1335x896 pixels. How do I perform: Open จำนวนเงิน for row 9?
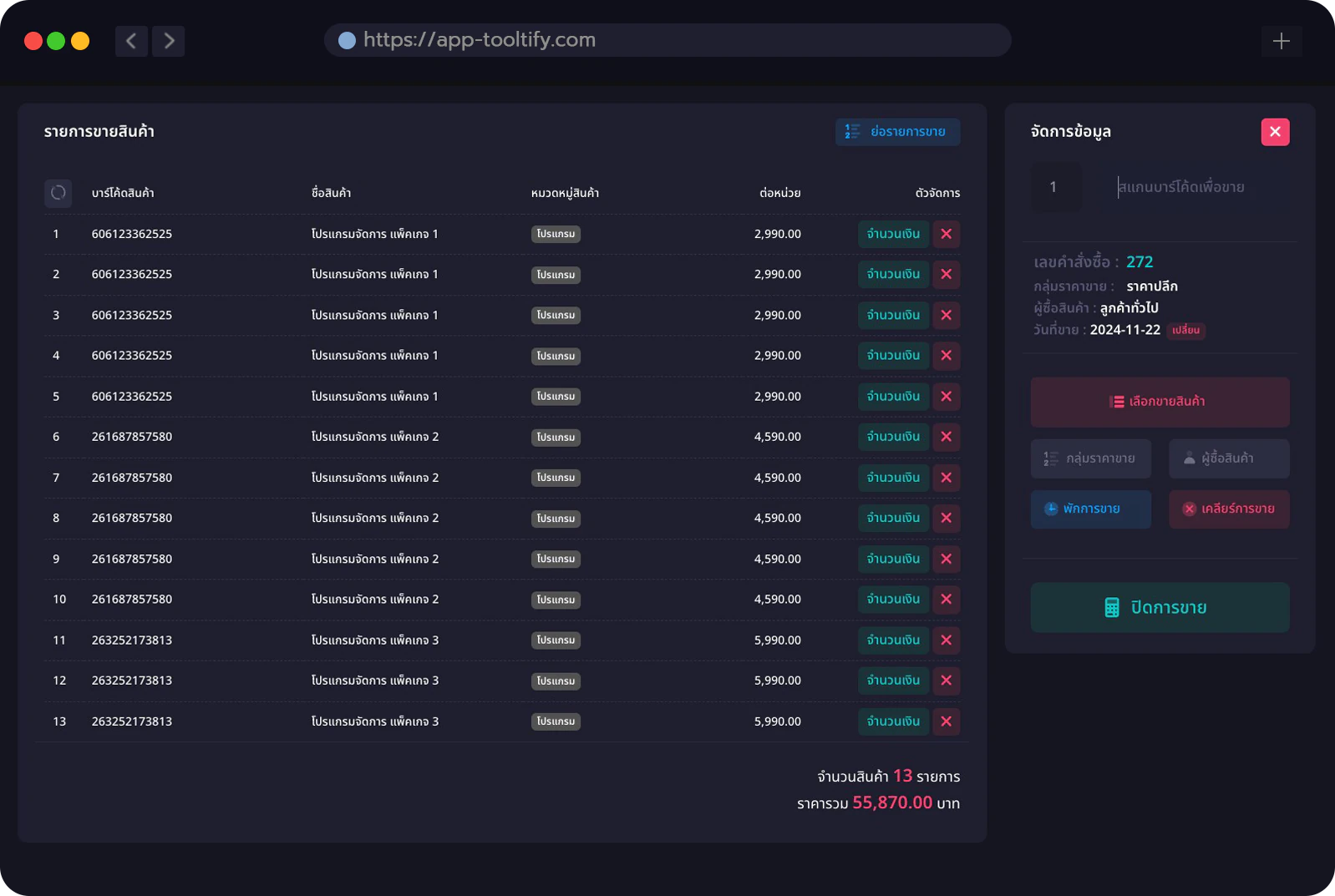coord(893,559)
